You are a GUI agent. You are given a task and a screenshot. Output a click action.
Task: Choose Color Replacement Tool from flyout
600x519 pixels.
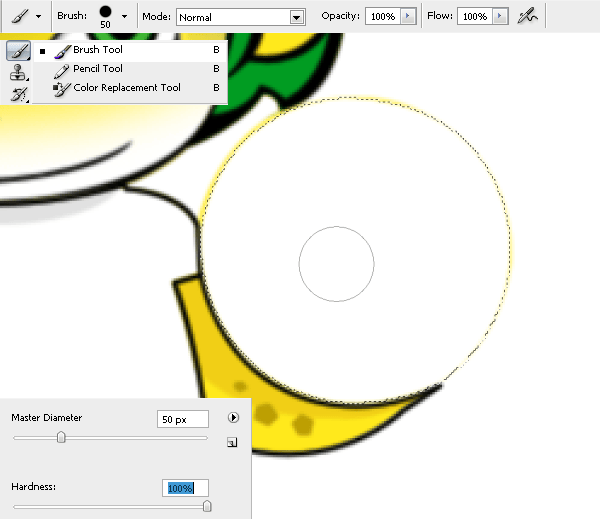click(x=126, y=88)
